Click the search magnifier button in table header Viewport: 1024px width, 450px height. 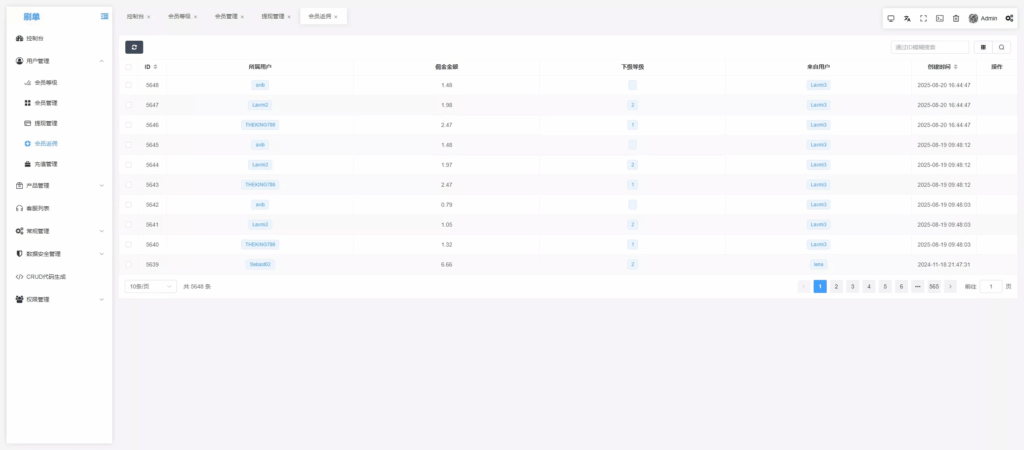(1002, 47)
